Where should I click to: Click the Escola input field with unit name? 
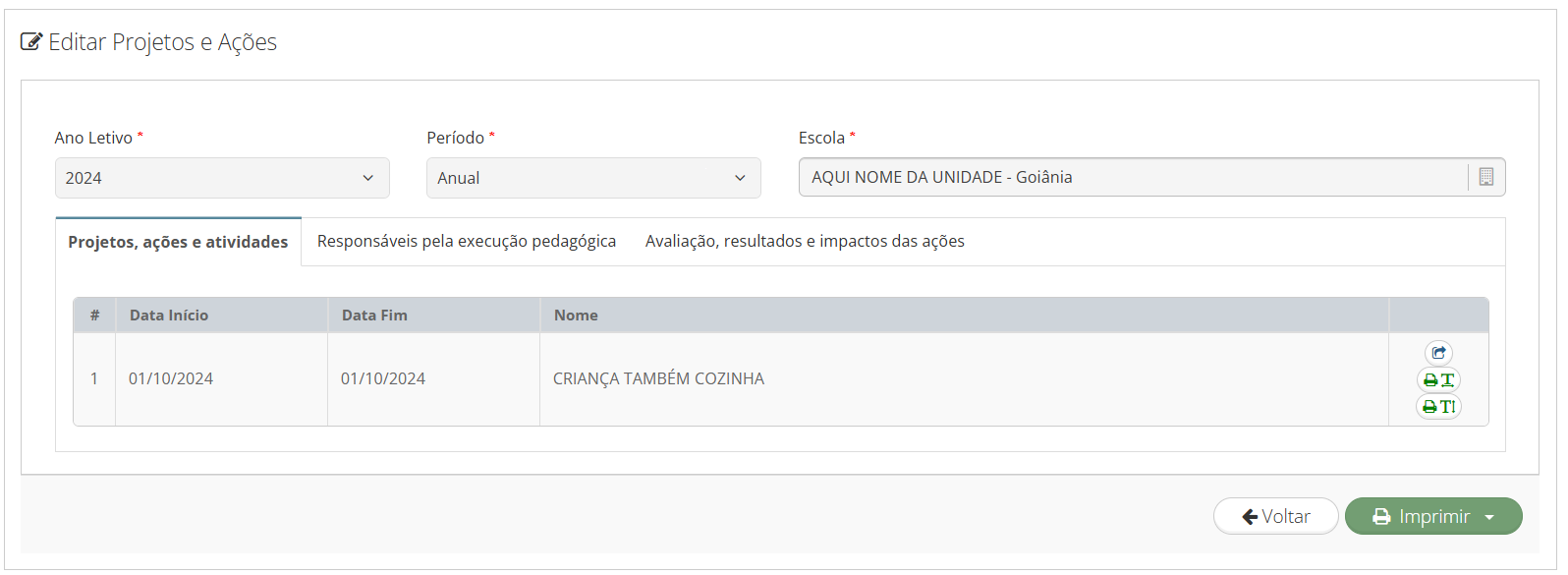coord(1133,177)
